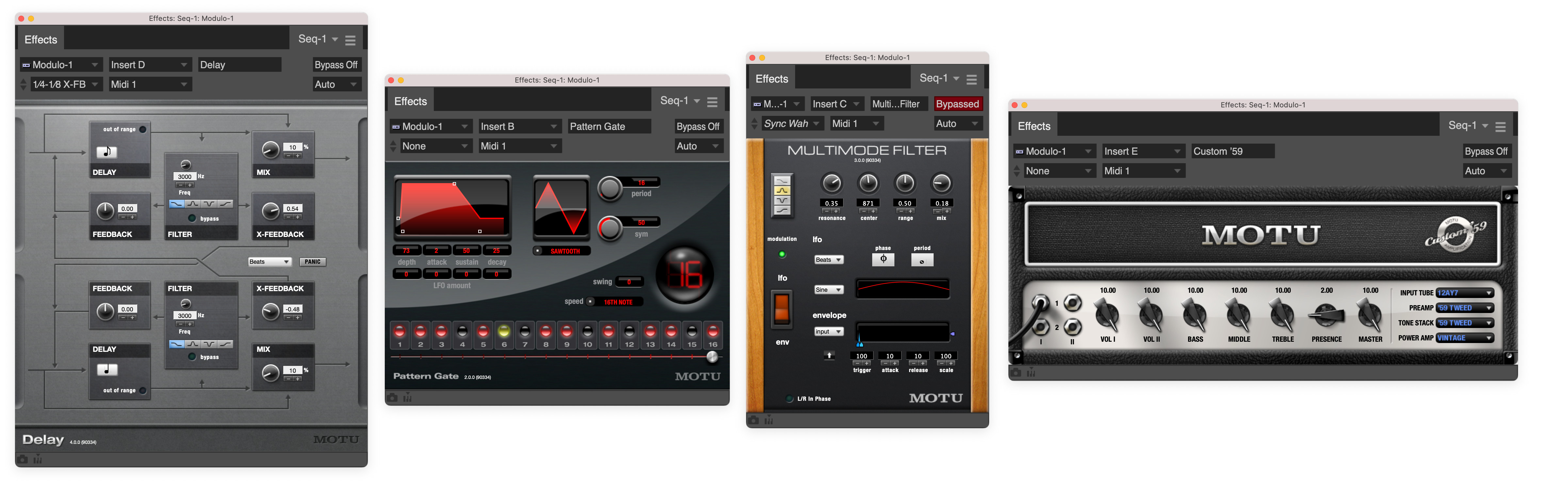1568x485 pixels.
Task: Click the snapshot camera icon in the Delay window
Action: [23, 460]
